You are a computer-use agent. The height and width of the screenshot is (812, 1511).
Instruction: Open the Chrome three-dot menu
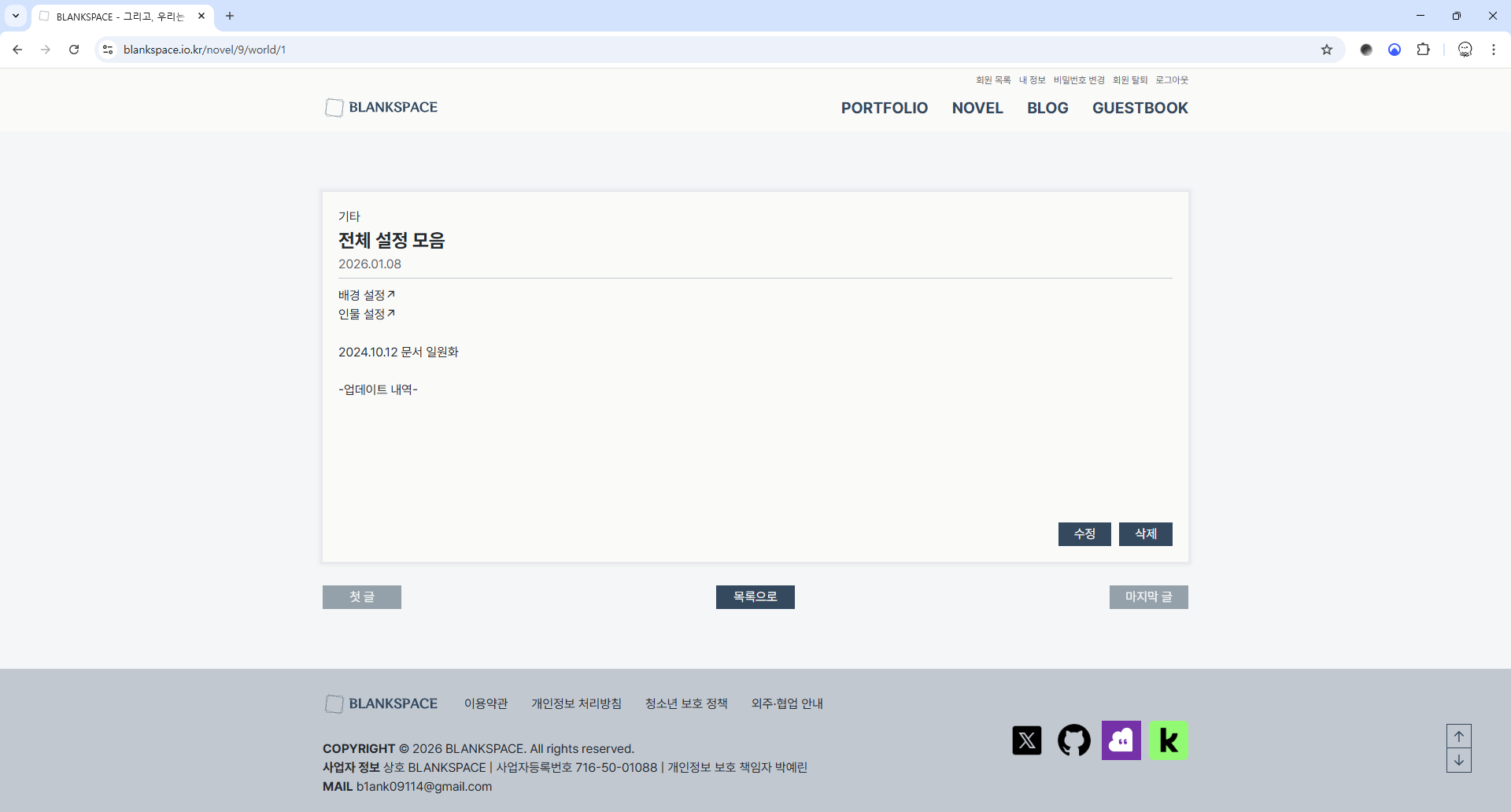coord(1493,50)
